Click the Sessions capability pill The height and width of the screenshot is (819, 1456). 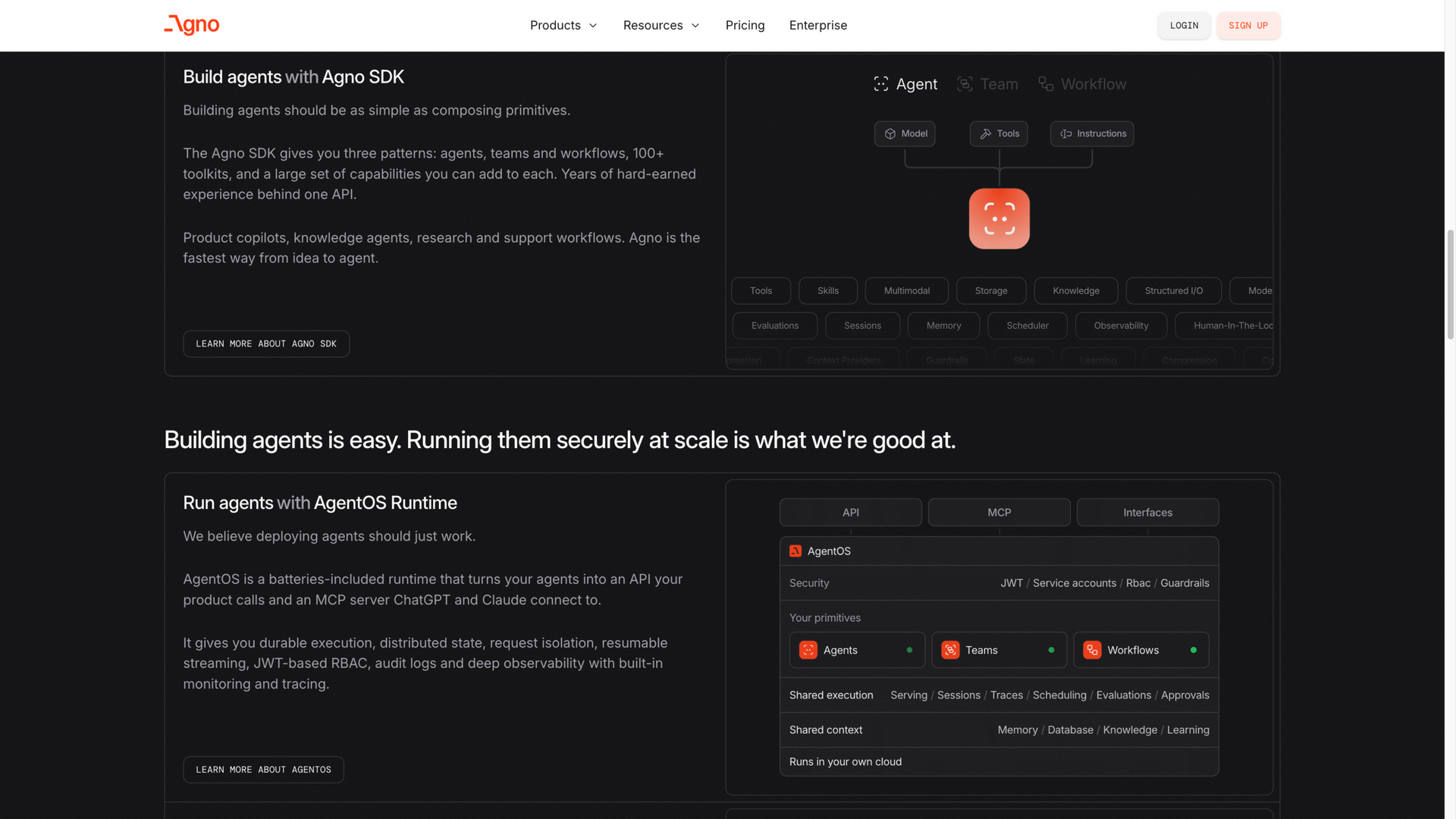pos(862,326)
